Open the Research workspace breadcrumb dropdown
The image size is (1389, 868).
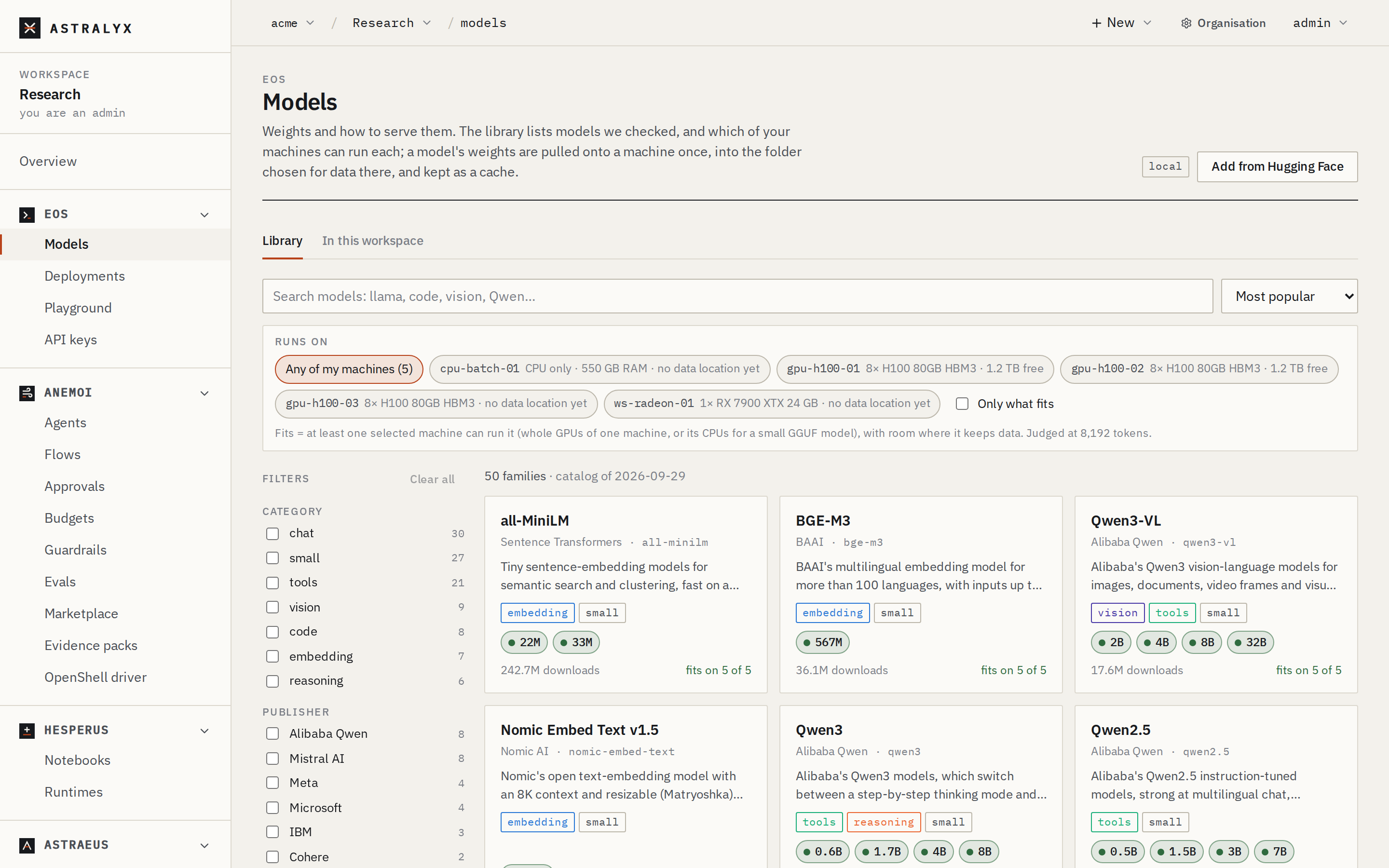click(x=392, y=23)
